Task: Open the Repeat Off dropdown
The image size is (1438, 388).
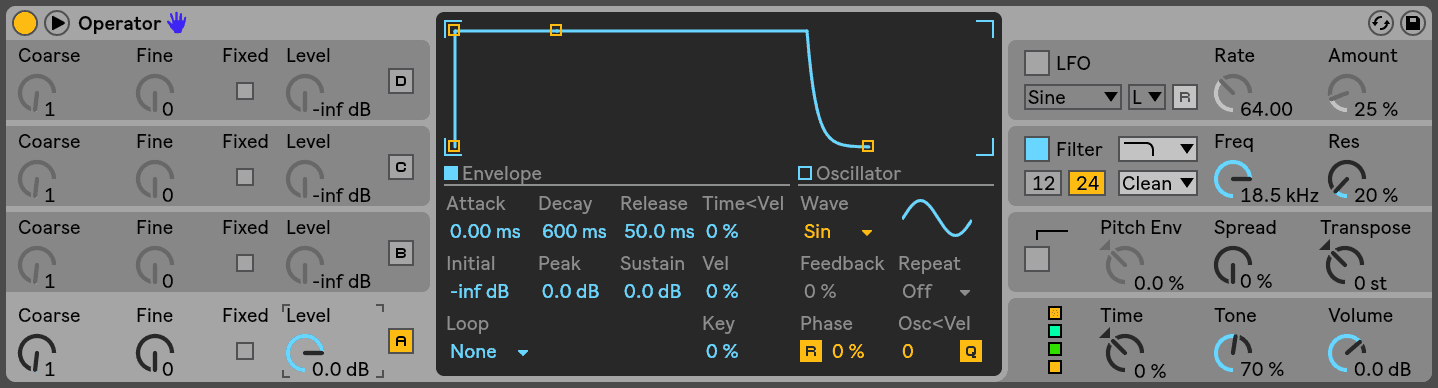Action: pos(936,292)
